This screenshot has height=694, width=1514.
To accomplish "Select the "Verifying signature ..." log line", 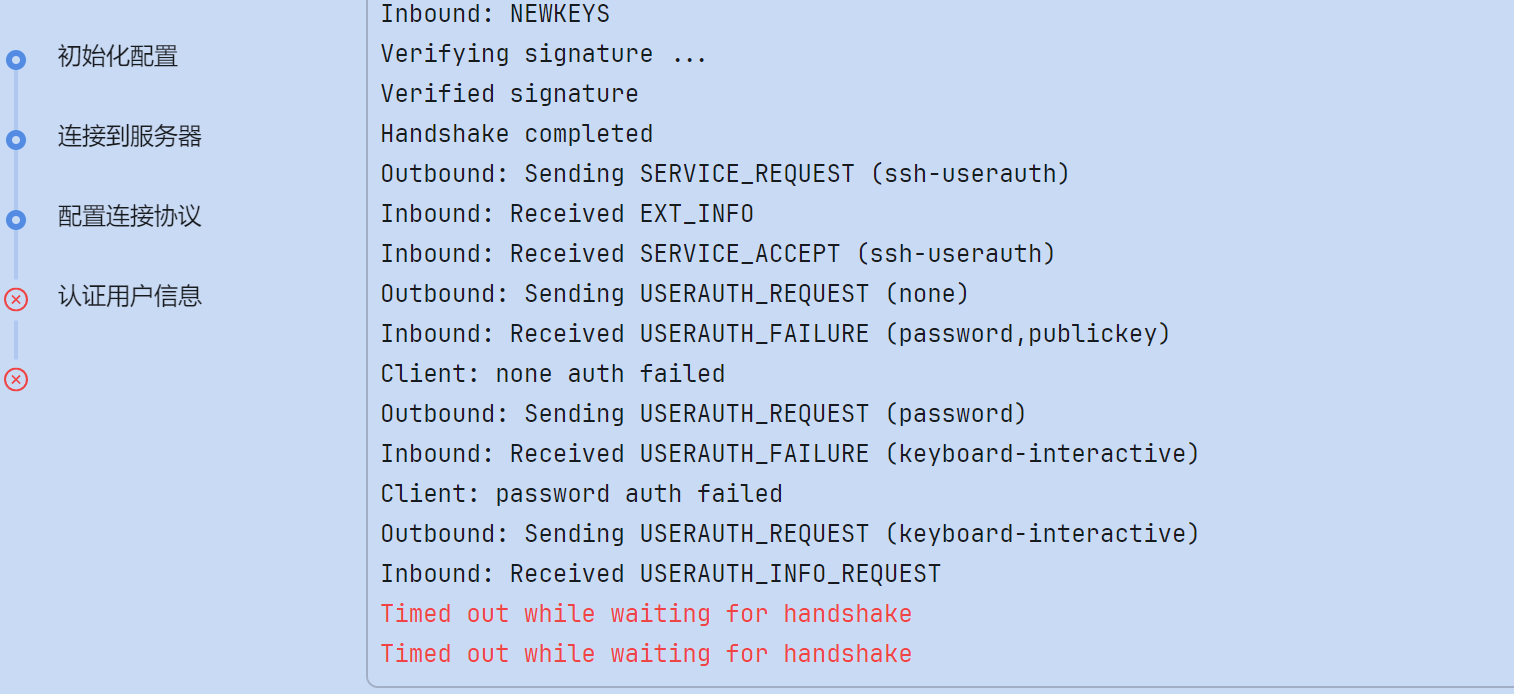I will pos(544,54).
